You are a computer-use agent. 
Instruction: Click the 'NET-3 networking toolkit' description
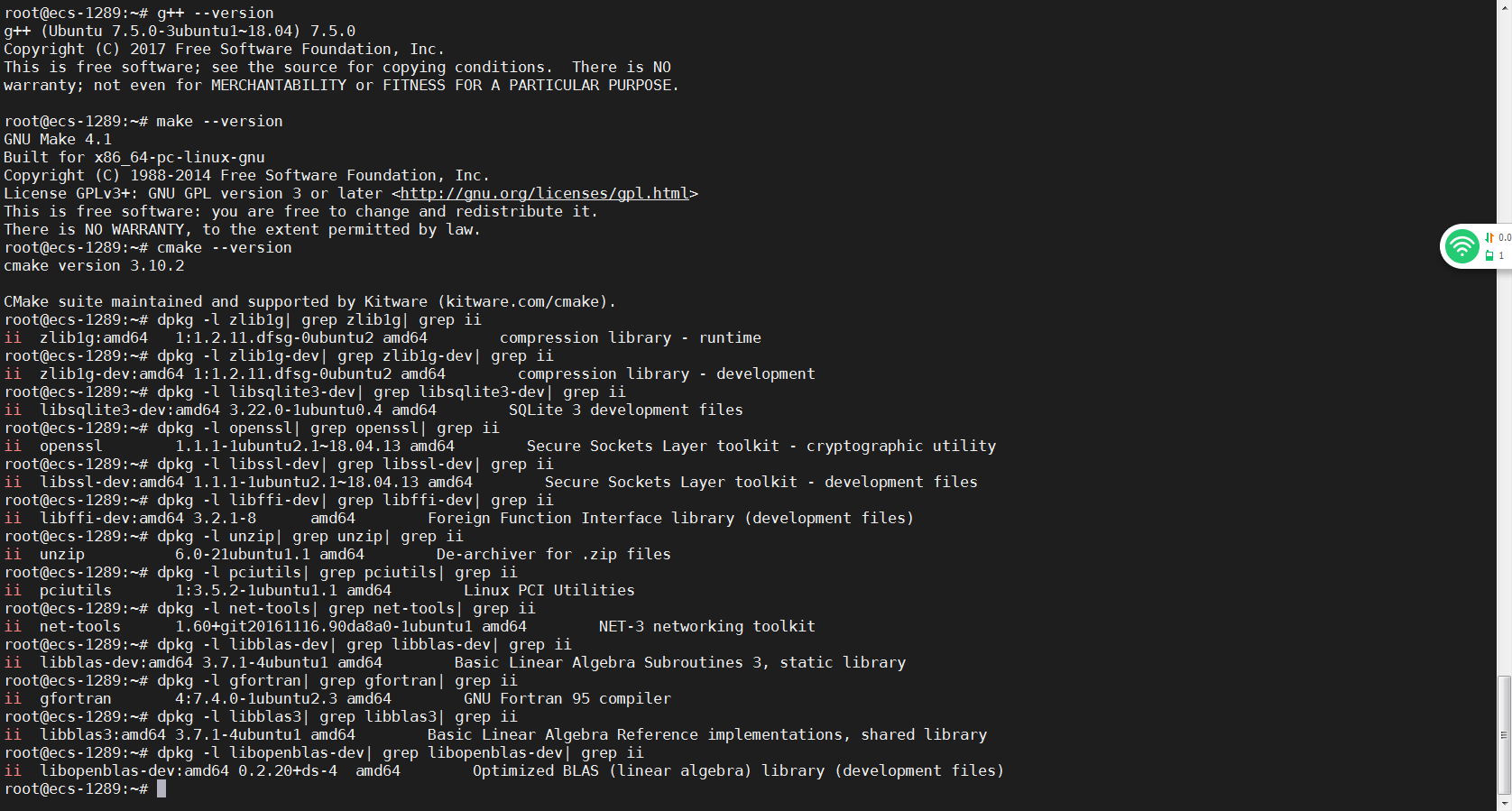click(x=706, y=626)
